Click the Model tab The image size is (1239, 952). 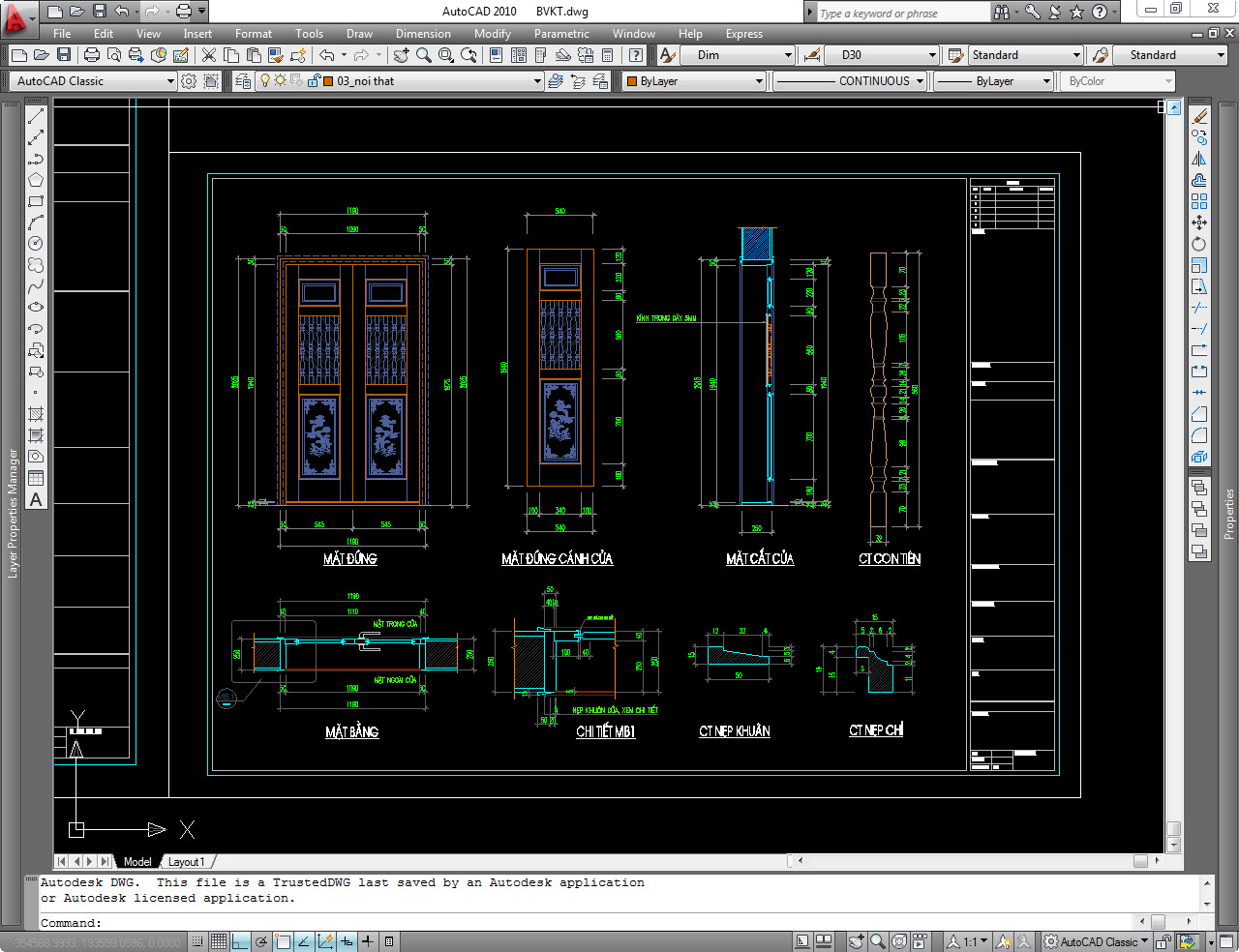tap(136, 861)
